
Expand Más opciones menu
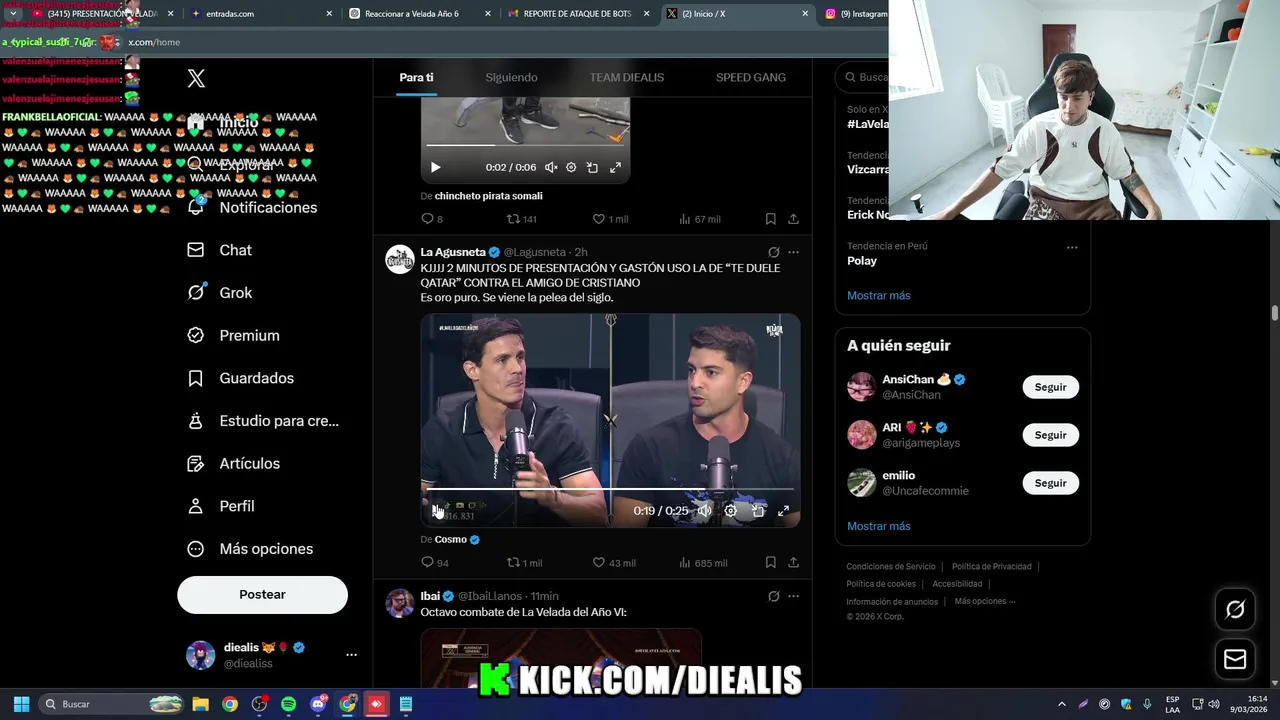coord(251,549)
